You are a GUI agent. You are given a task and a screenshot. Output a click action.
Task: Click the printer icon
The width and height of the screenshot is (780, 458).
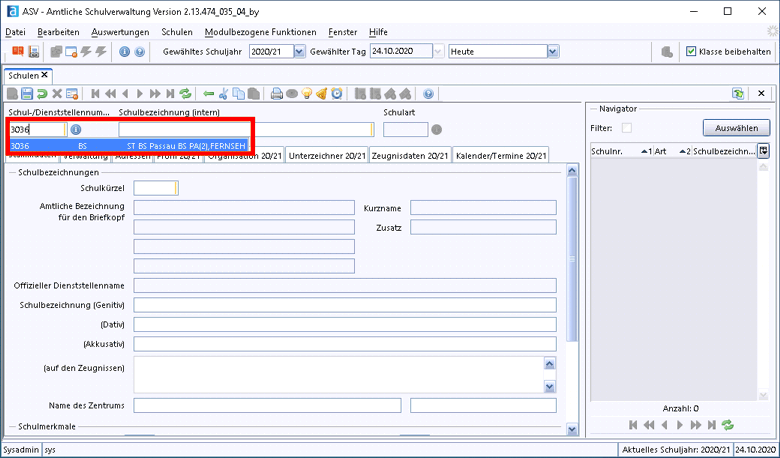[277, 93]
